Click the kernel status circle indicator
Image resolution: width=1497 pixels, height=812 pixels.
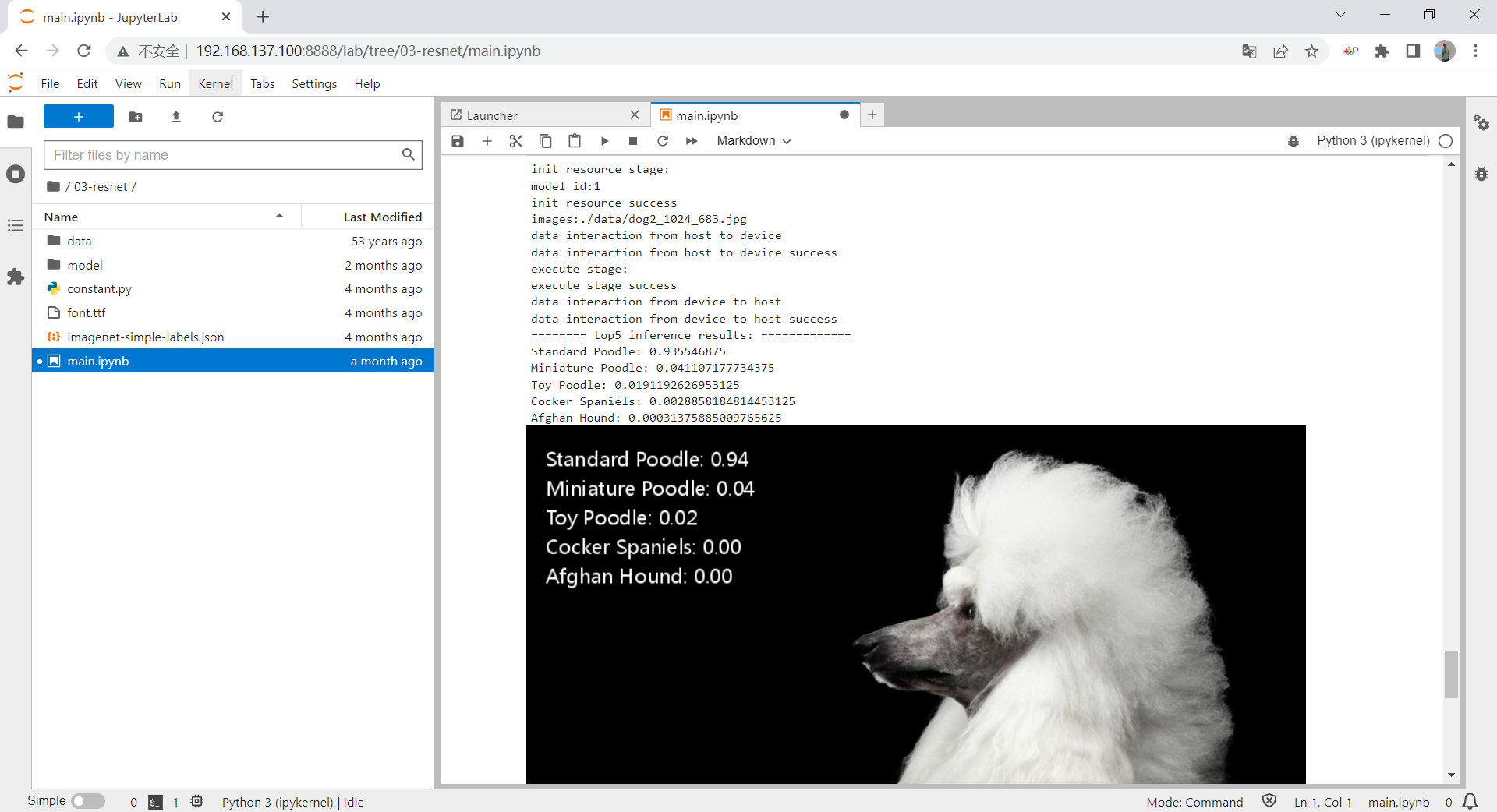point(1446,141)
